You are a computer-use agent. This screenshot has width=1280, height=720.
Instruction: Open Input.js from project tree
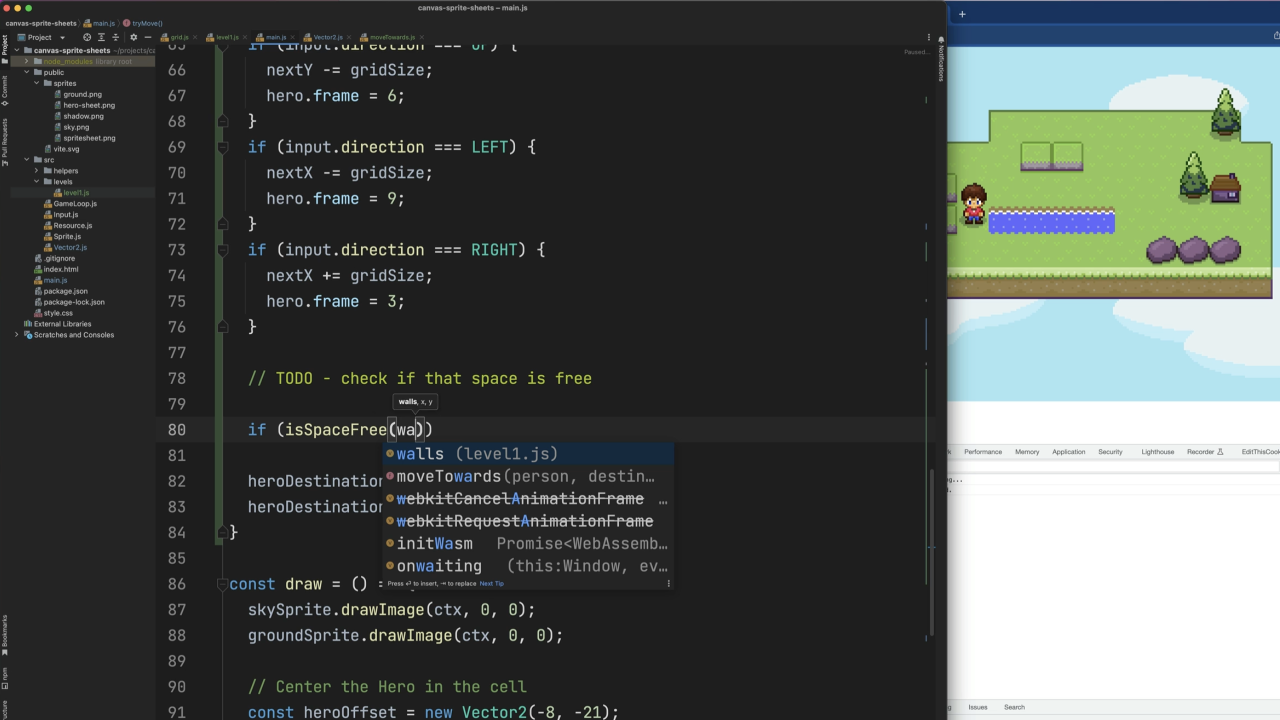point(66,215)
